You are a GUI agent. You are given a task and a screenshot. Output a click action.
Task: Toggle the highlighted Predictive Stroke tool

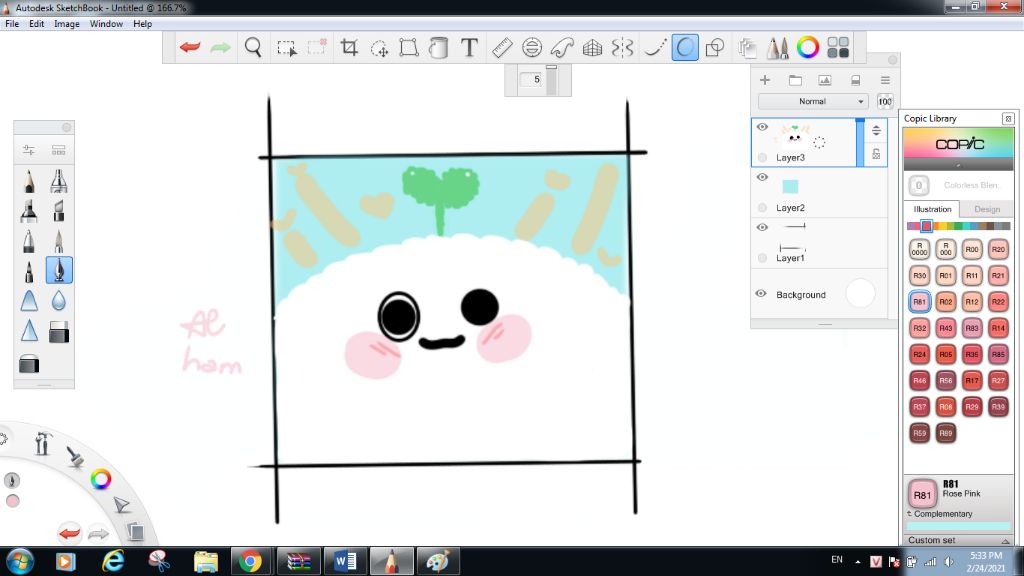click(685, 47)
